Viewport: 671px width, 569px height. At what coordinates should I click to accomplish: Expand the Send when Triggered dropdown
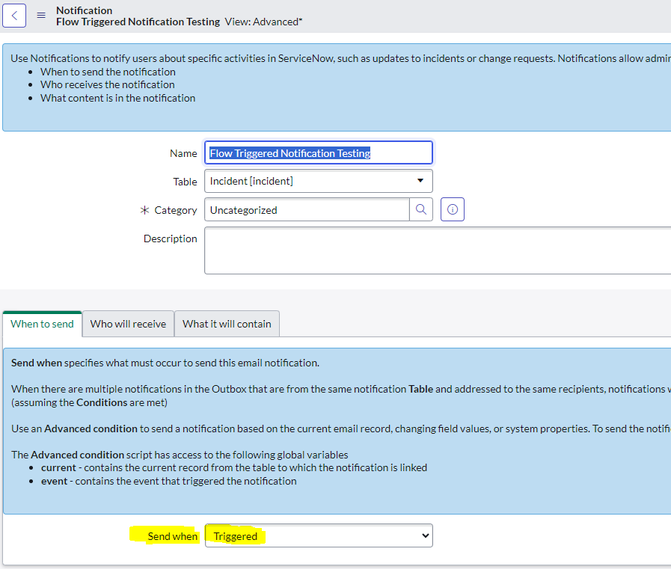coord(318,536)
